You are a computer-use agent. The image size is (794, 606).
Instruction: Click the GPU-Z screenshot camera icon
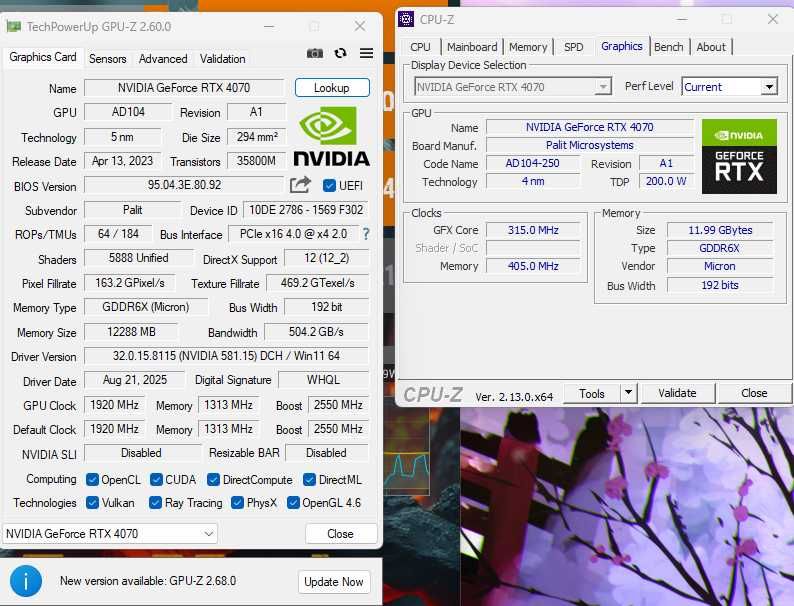point(314,53)
